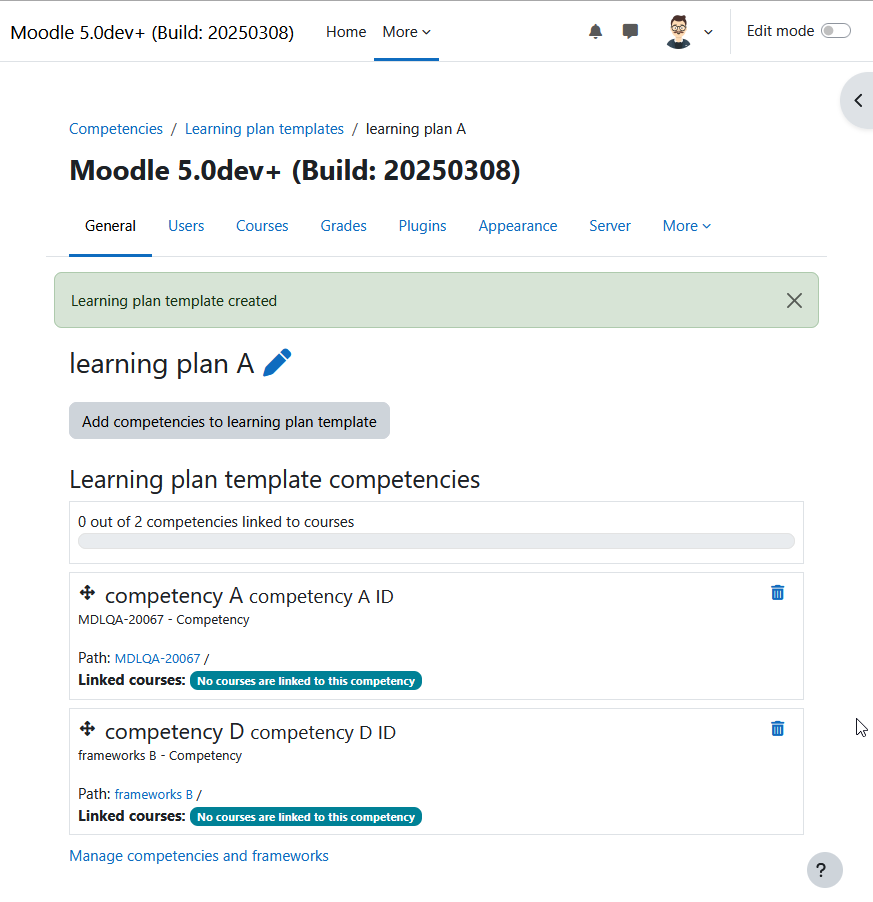Dismiss the Learning plan template created alert
This screenshot has height=902, width=873.
[x=794, y=300]
